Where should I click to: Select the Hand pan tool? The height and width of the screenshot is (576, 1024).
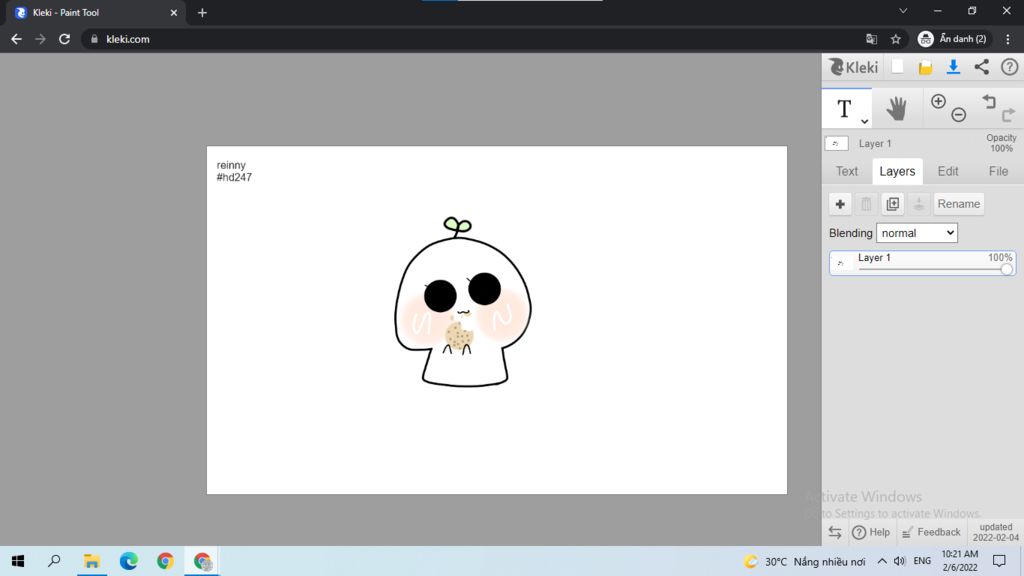pyautogui.click(x=897, y=108)
